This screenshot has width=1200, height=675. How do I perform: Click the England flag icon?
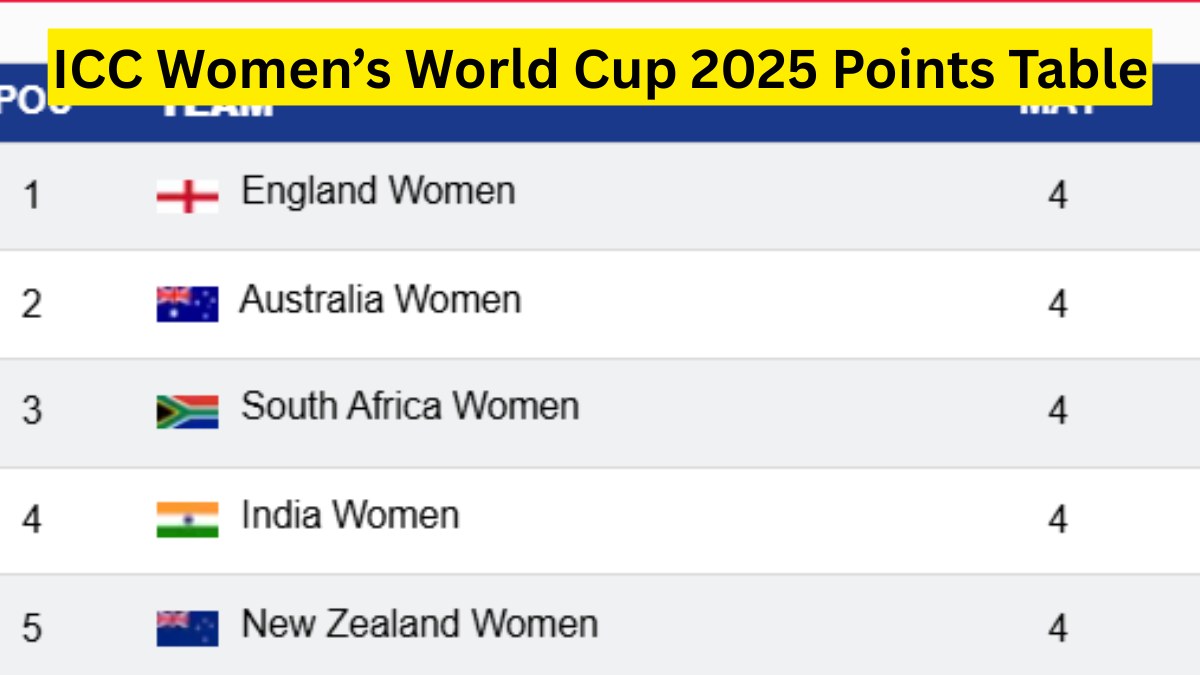(x=187, y=196)
